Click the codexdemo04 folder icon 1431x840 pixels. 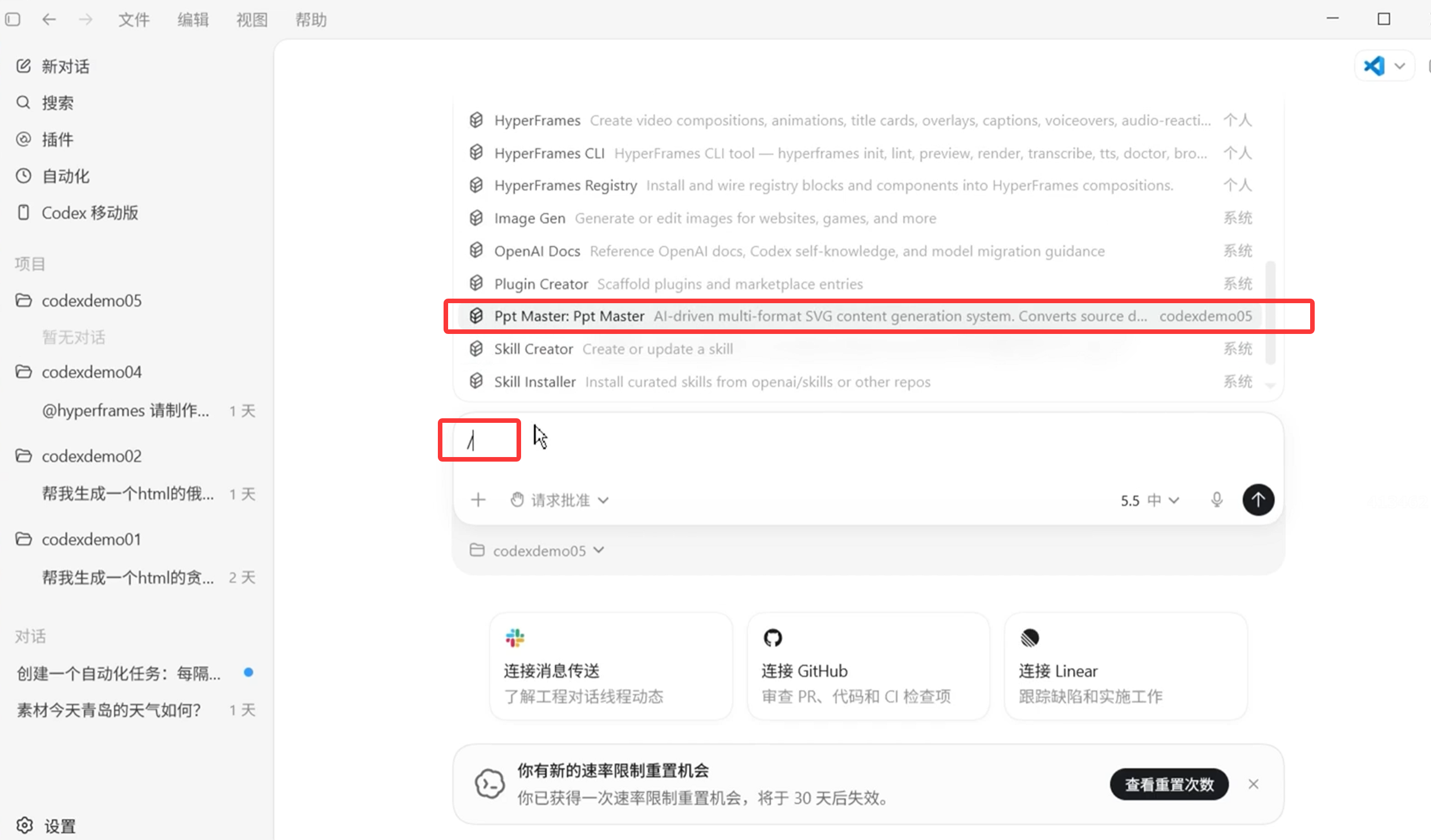click(23, 372)
